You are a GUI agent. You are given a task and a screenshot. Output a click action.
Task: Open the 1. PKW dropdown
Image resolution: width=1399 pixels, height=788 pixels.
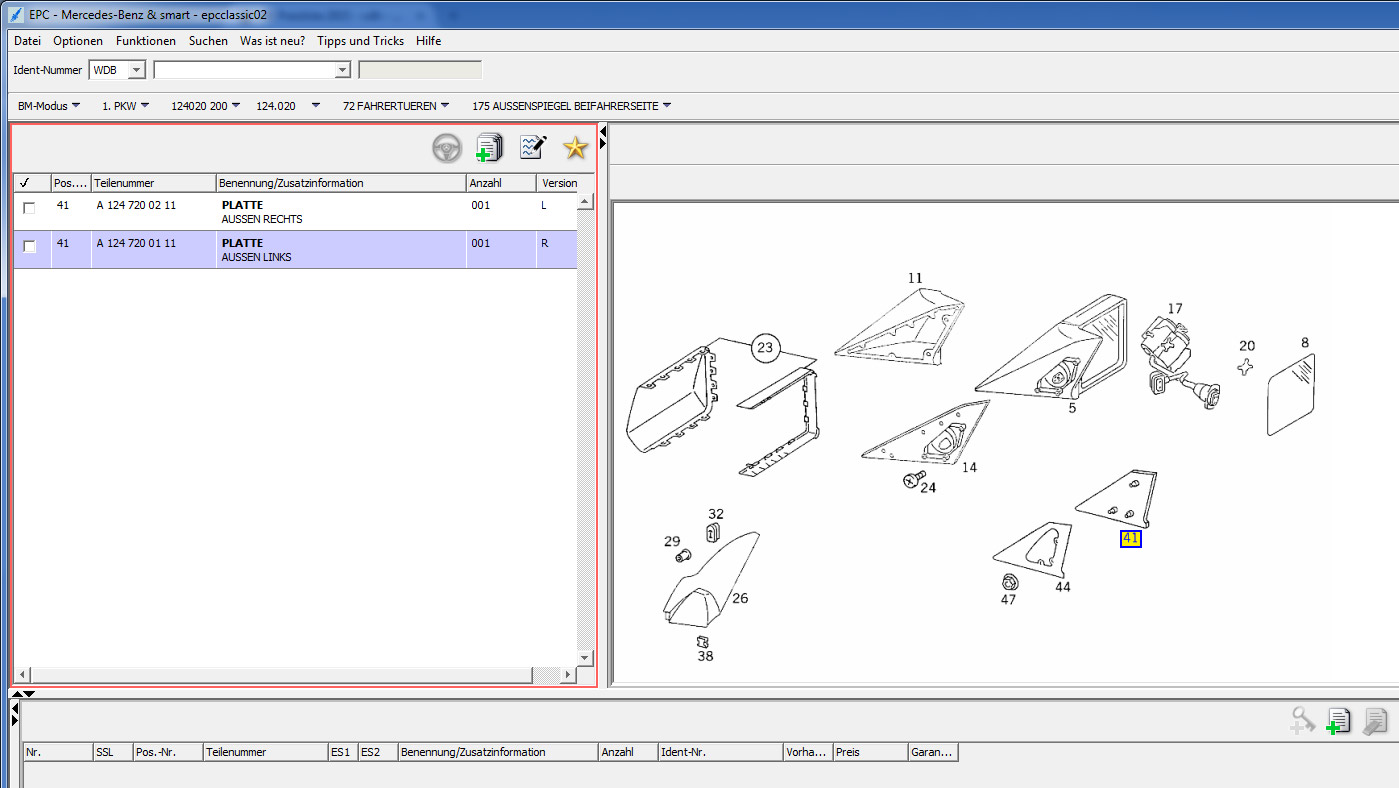(125, 105)
